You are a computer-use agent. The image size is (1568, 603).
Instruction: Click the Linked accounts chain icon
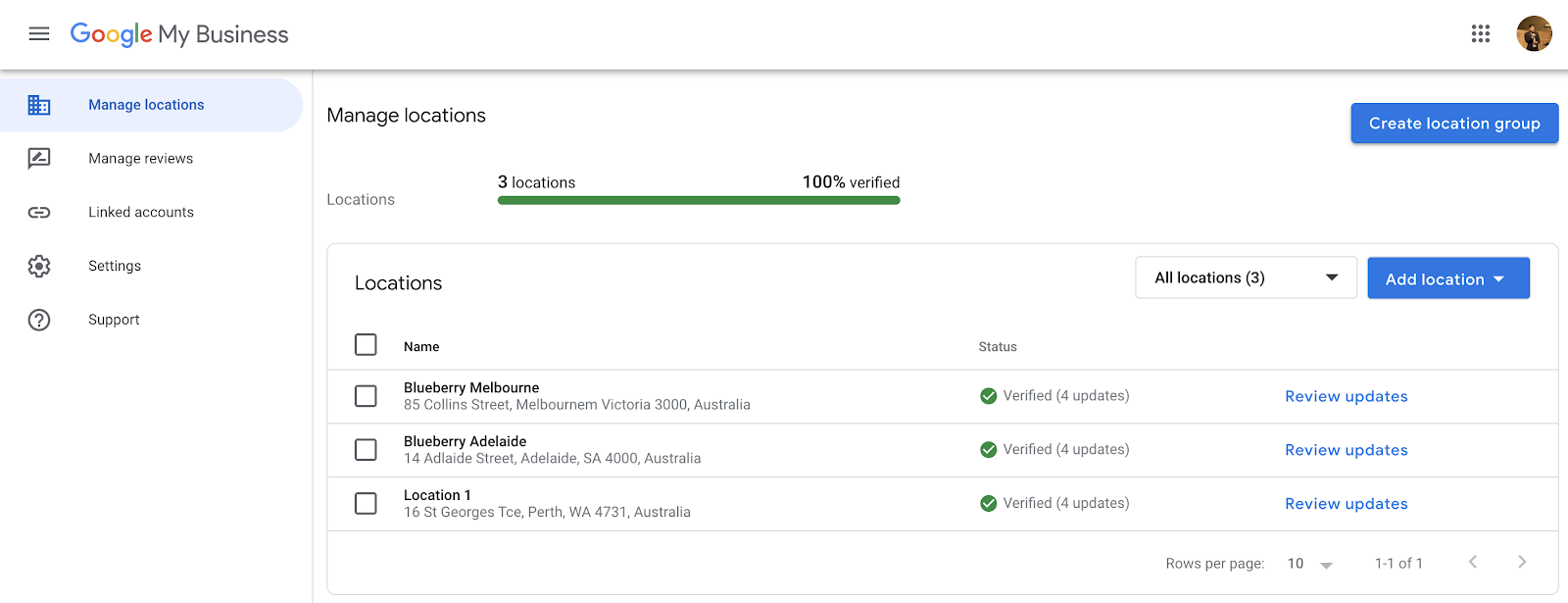click(x=39, y=213)
